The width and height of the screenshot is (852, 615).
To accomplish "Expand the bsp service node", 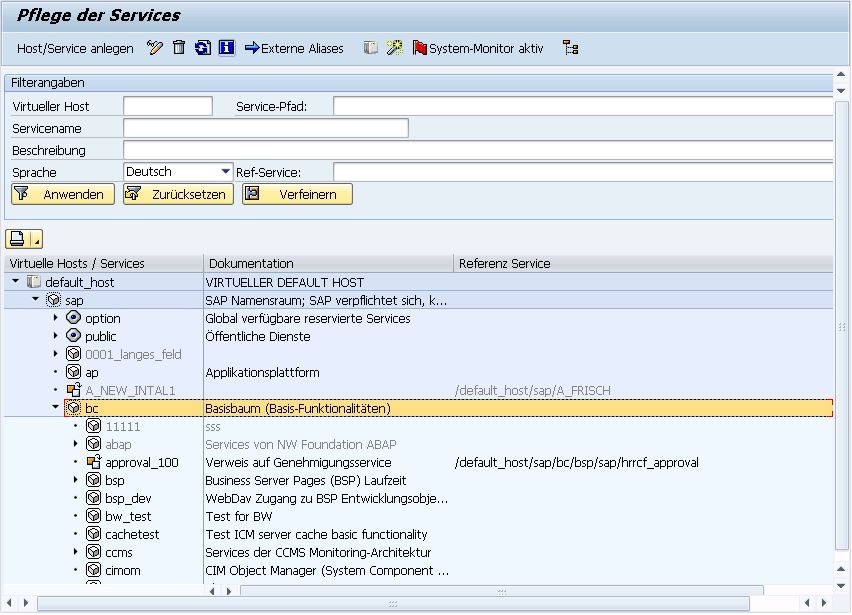I will [75, 480].
